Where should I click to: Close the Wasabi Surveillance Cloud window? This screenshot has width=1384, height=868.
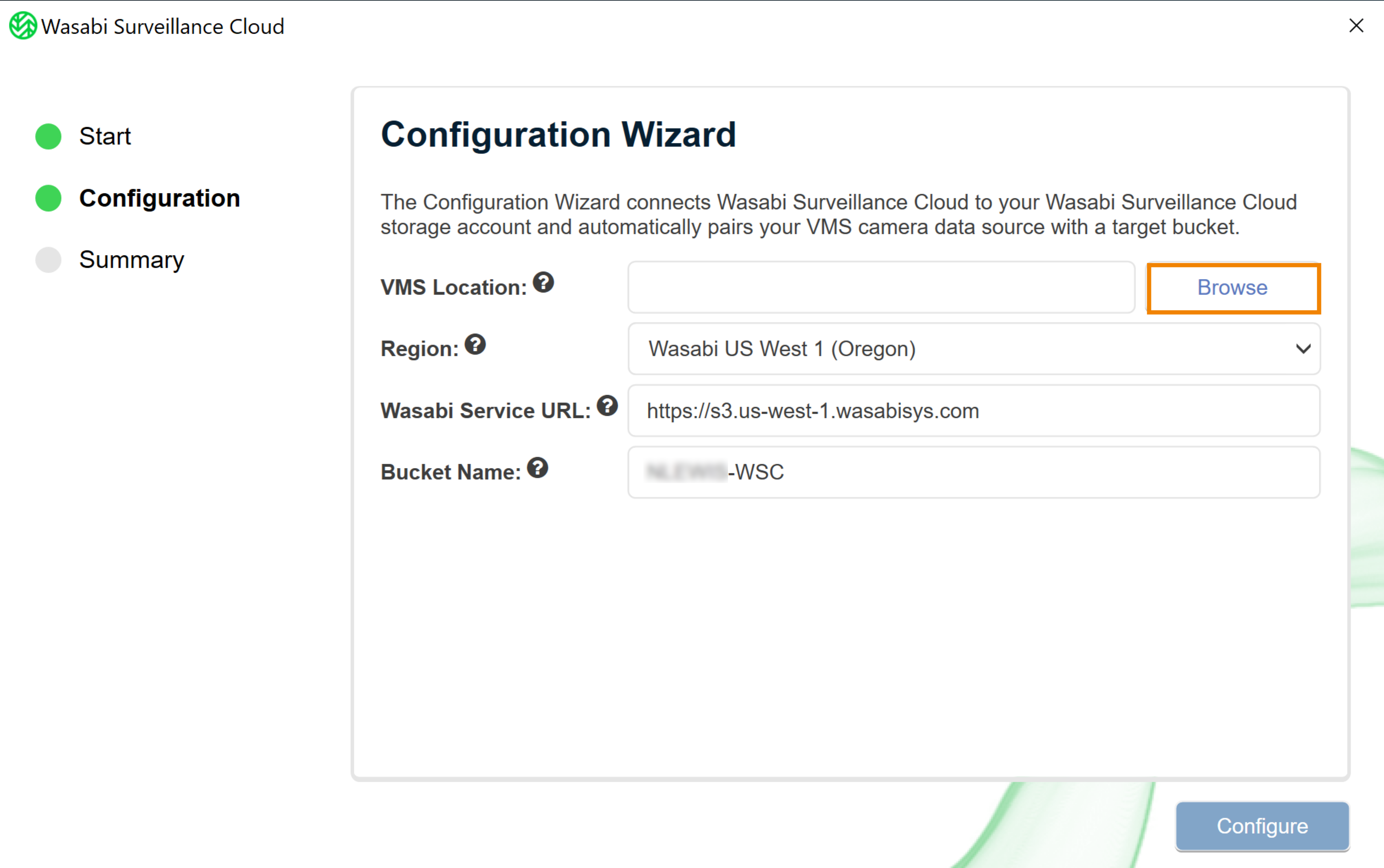coord(1356,26)
